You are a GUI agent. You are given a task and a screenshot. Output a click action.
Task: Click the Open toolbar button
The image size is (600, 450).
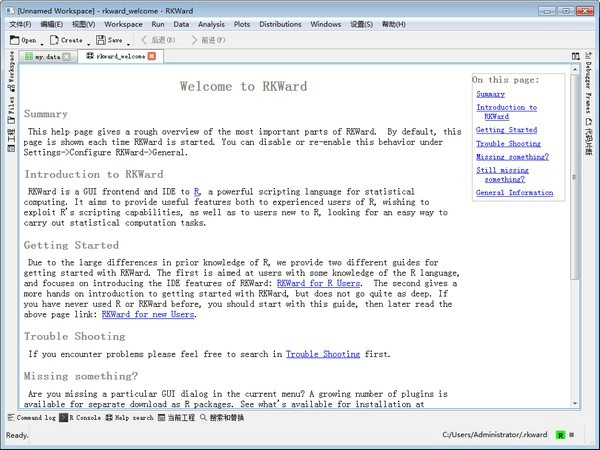click(x=22, y=40)
